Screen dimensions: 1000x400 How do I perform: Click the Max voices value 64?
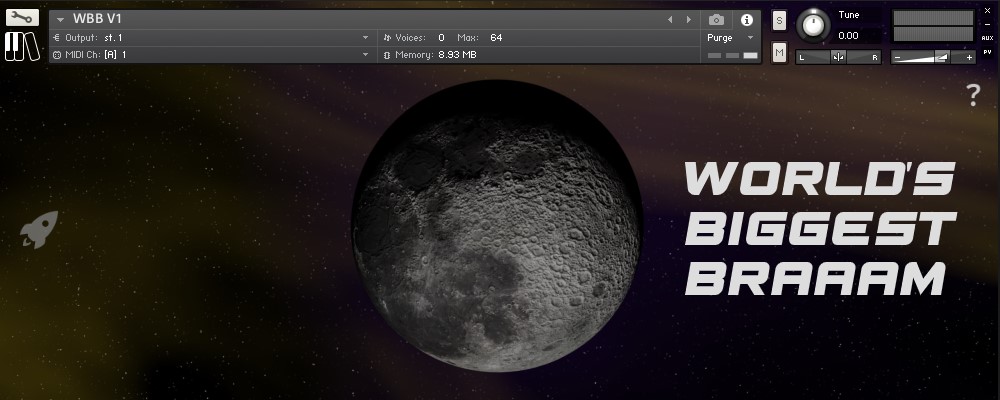[x=496, y=38]
